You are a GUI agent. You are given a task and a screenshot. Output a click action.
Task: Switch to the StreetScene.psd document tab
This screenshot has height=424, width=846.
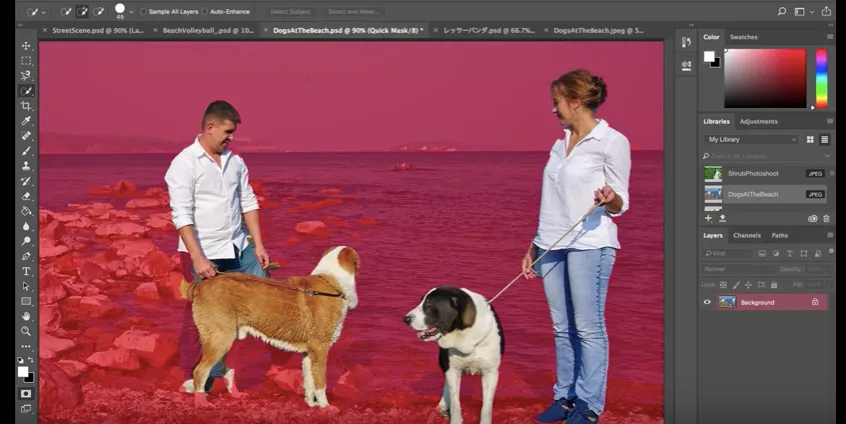(x=98, y=31)
